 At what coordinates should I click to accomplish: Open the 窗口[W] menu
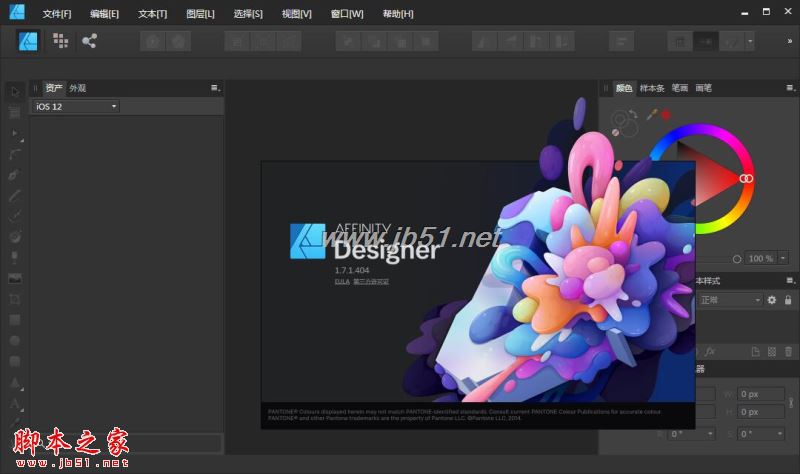tap(347, 14)
